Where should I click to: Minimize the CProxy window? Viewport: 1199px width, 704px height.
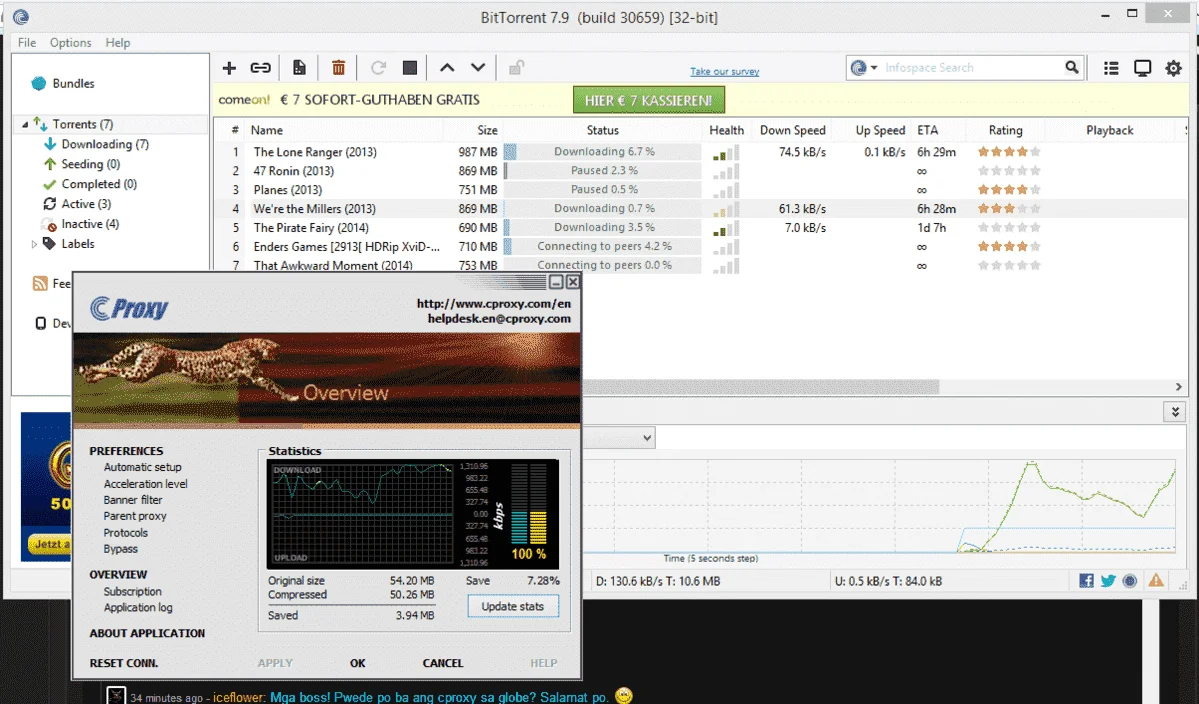[556, 282]
